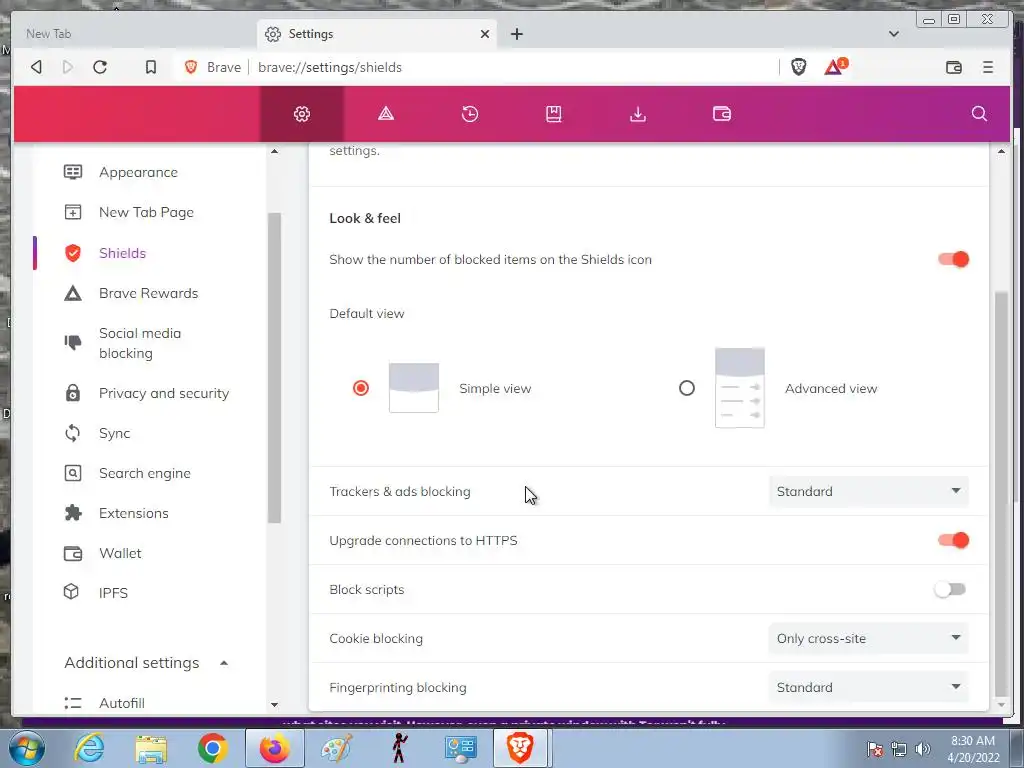Click the Appearance icon in the sidebar
Viewport: 1024px width, 768px height.
pyautogui.click(x=72, y=172)
